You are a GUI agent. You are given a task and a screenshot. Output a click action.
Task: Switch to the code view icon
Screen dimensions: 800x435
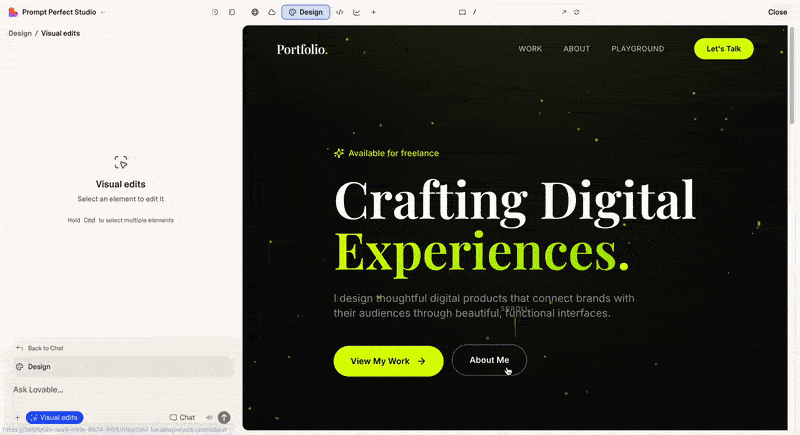pos(340,12)
